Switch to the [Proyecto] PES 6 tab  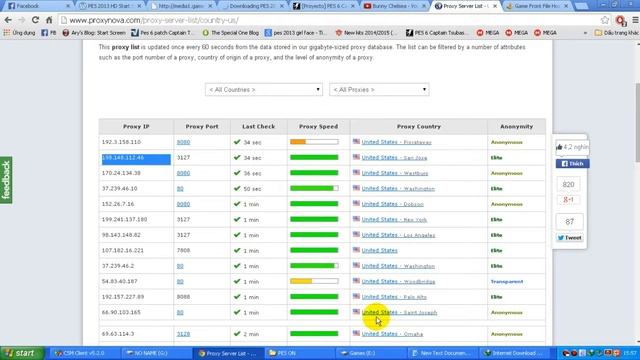coord(324,6)
